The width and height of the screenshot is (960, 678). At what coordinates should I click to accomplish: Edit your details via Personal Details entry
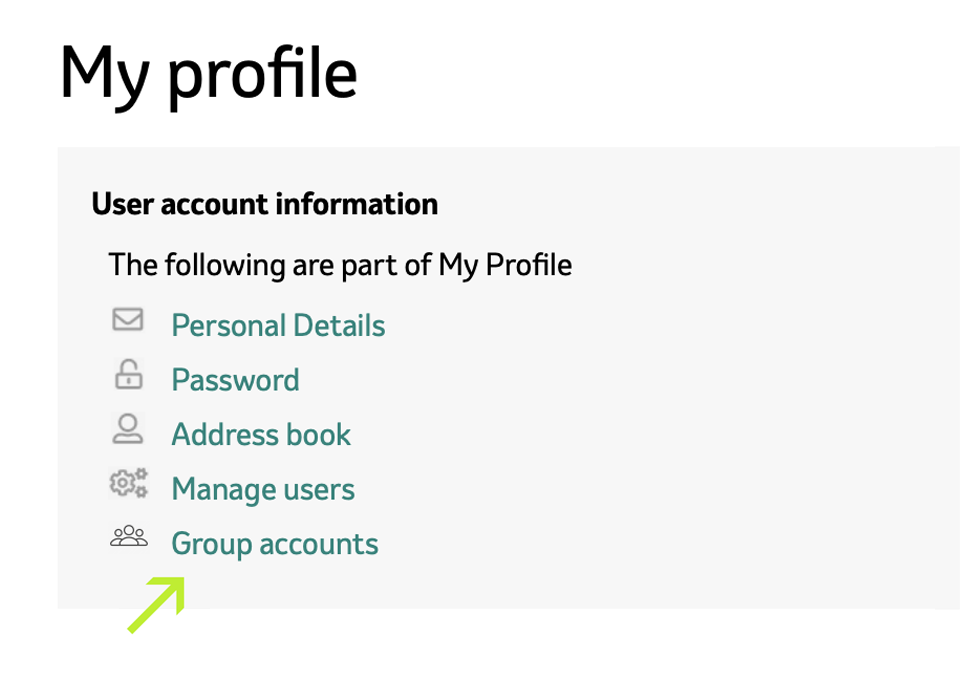[x=278, y=326]
